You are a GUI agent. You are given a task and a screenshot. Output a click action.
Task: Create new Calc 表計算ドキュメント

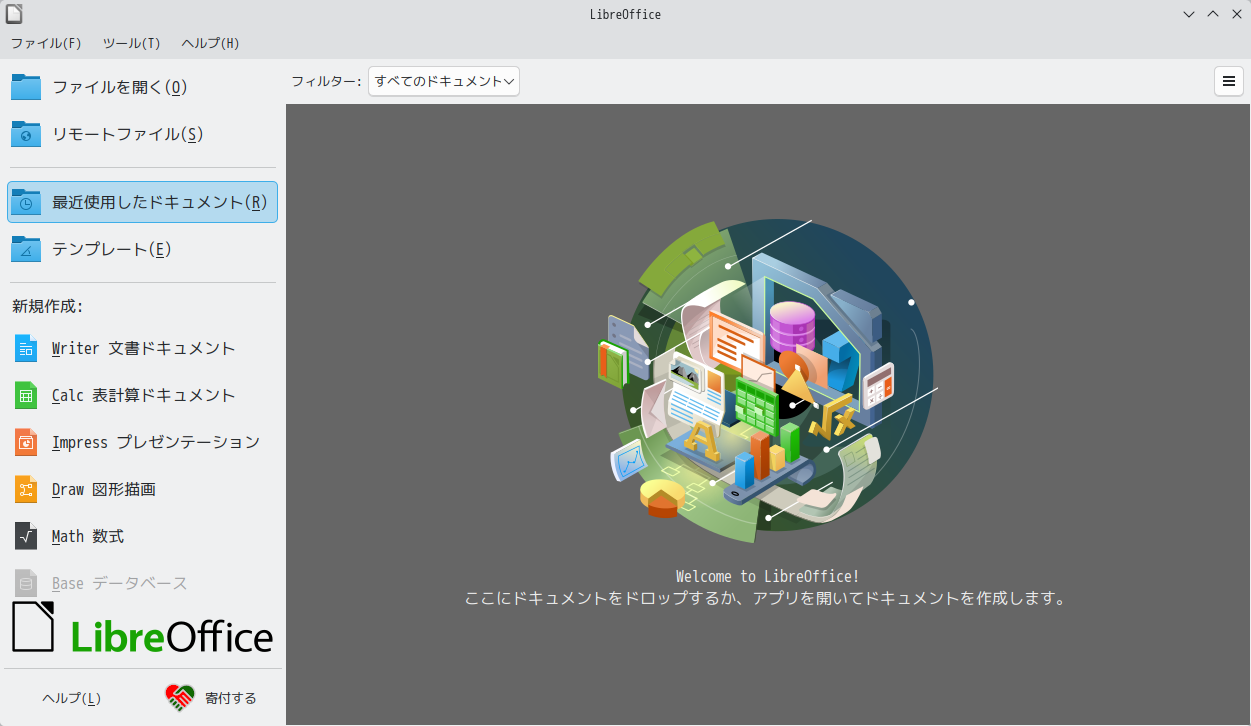point(143,395)
